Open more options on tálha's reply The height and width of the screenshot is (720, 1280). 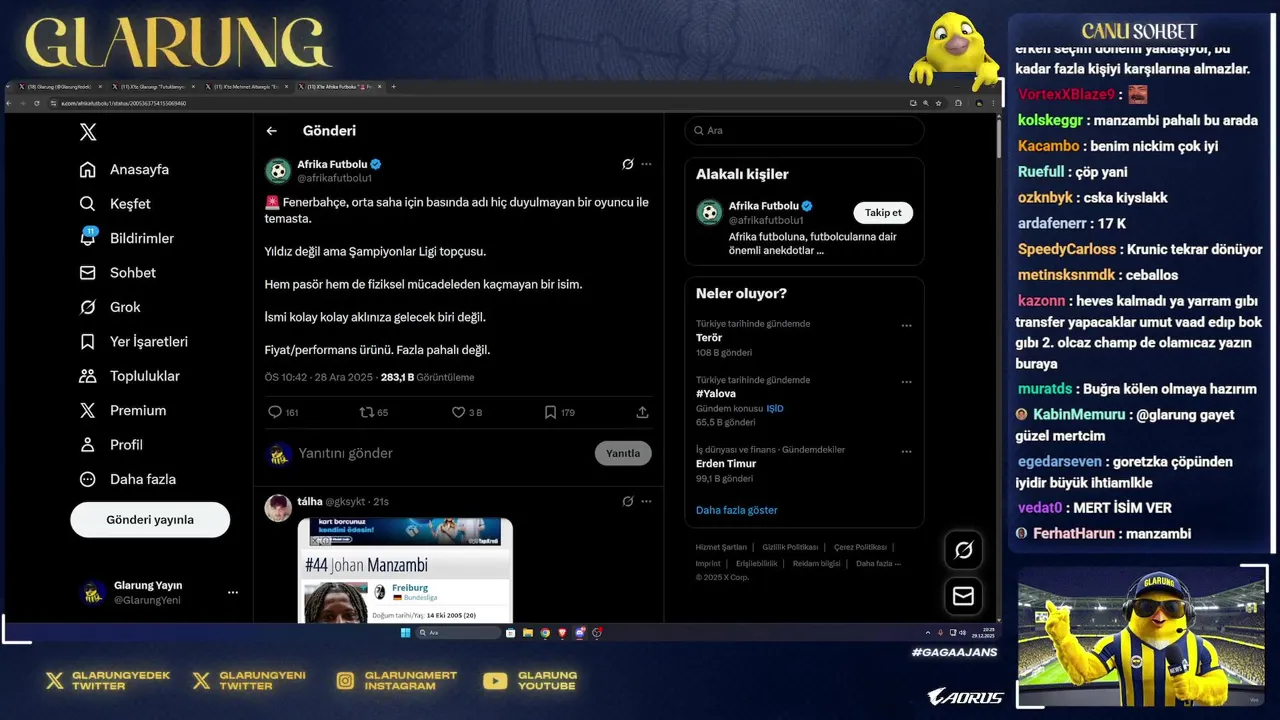click(646, 501)
